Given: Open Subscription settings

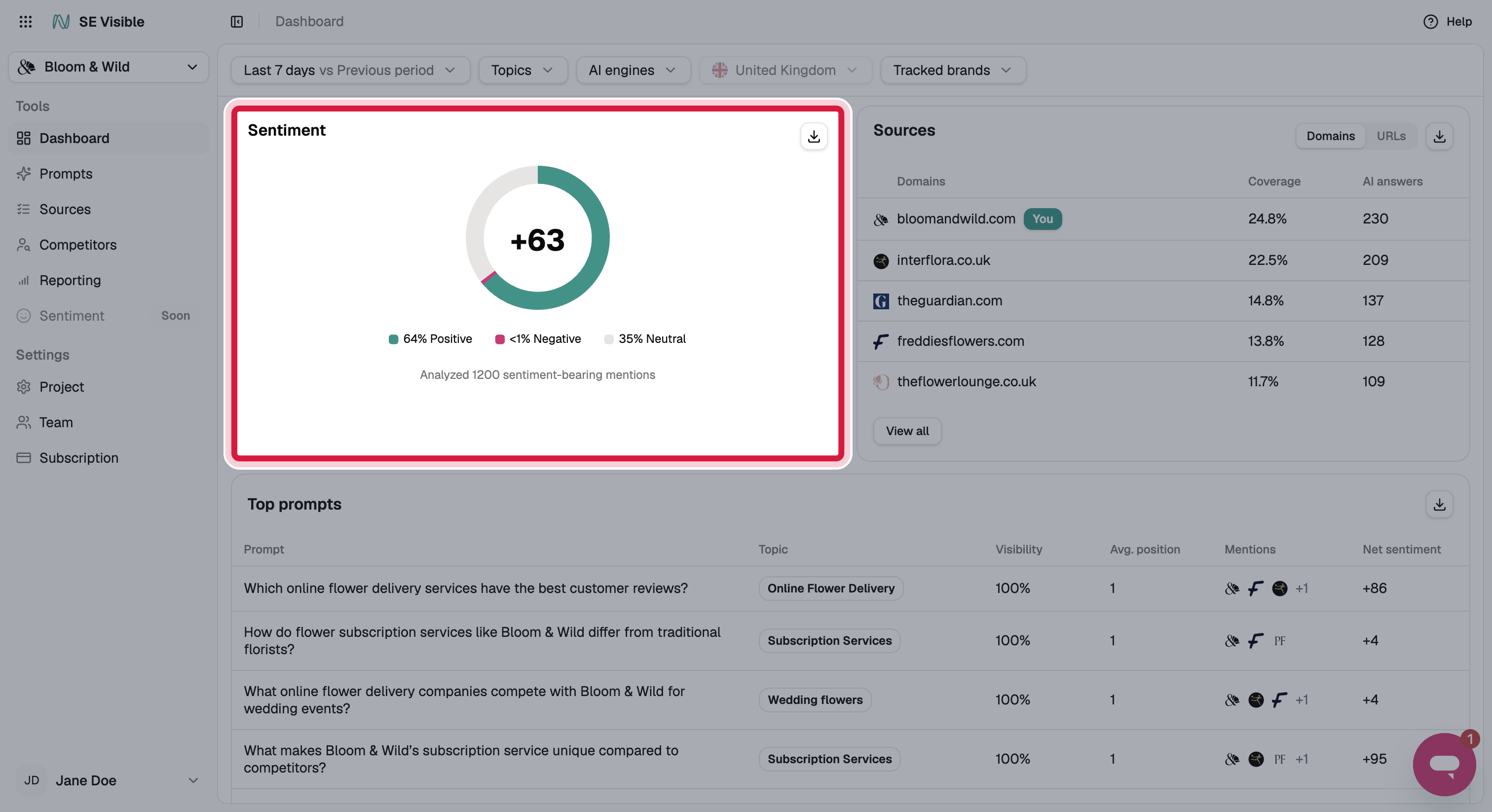Looking at the screenshot, I should (x=109, y=457).
